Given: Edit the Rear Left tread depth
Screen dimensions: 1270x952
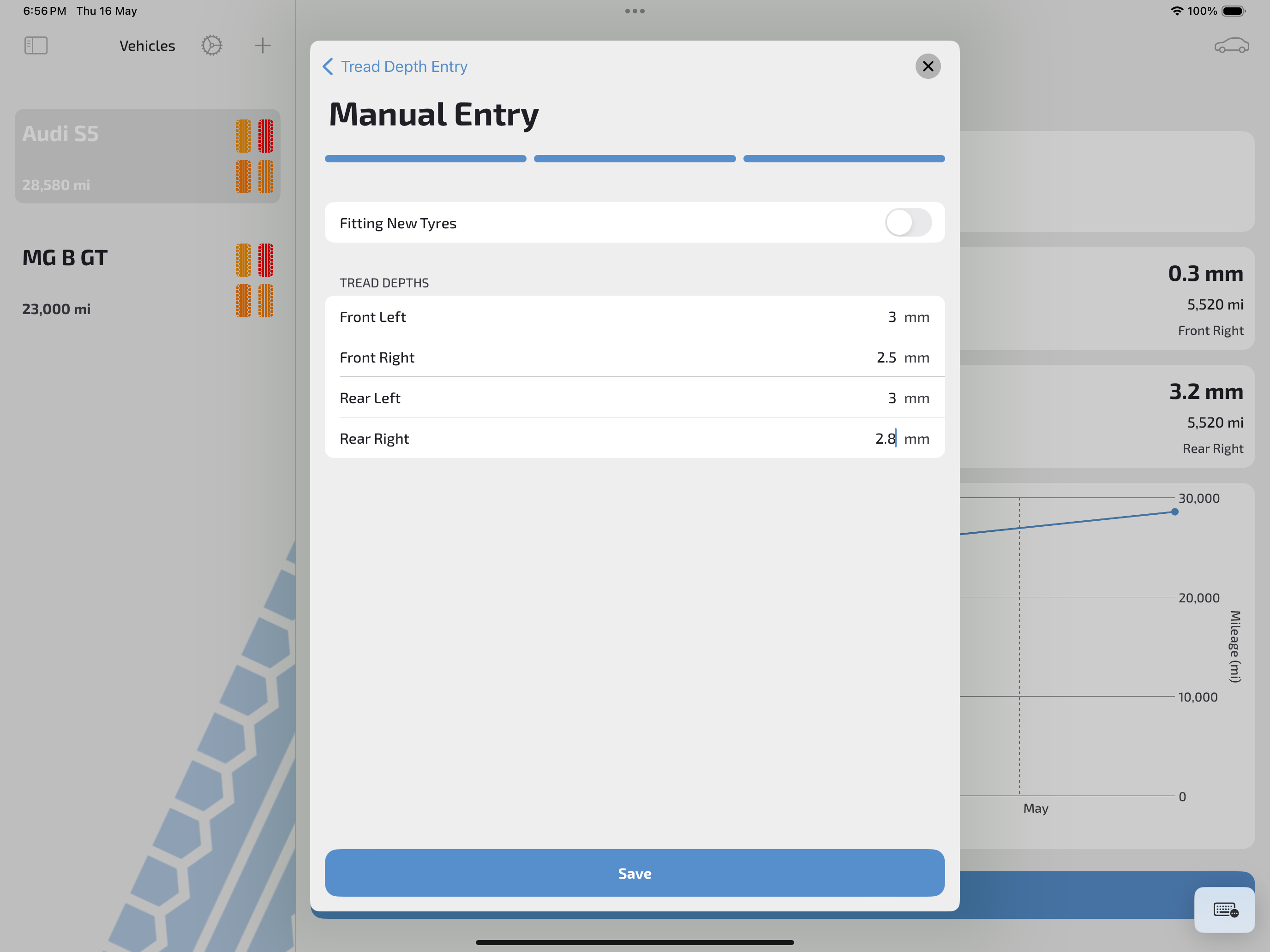Looking at the screenshot, I should pos(635,397).
